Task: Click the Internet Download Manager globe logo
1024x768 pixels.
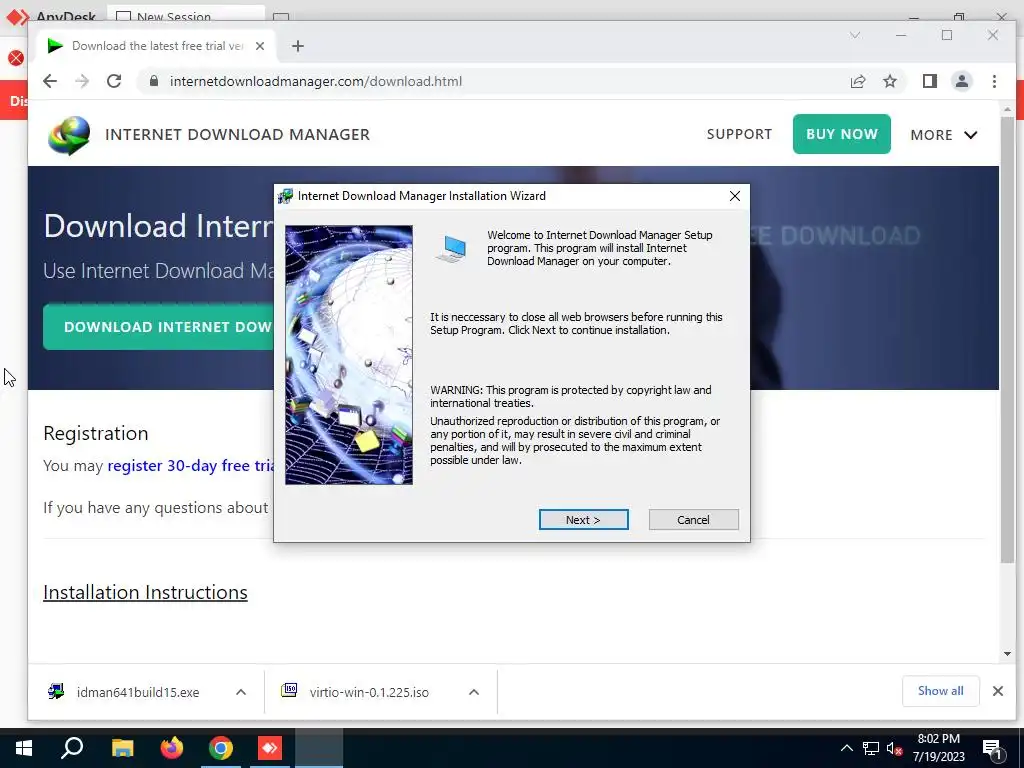Action: pos(69,135)
